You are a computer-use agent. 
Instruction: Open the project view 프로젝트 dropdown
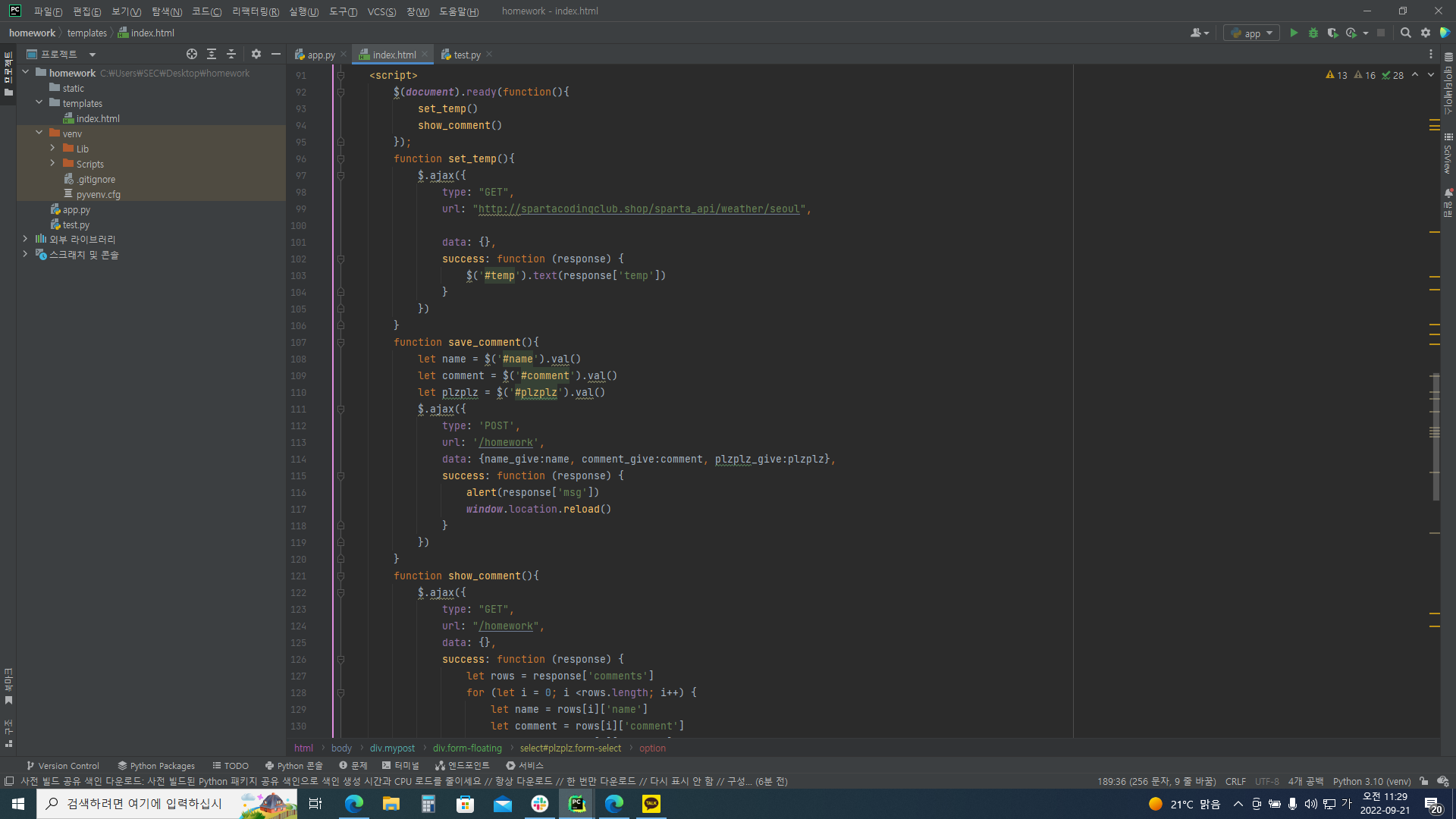(x=61, y=54)
